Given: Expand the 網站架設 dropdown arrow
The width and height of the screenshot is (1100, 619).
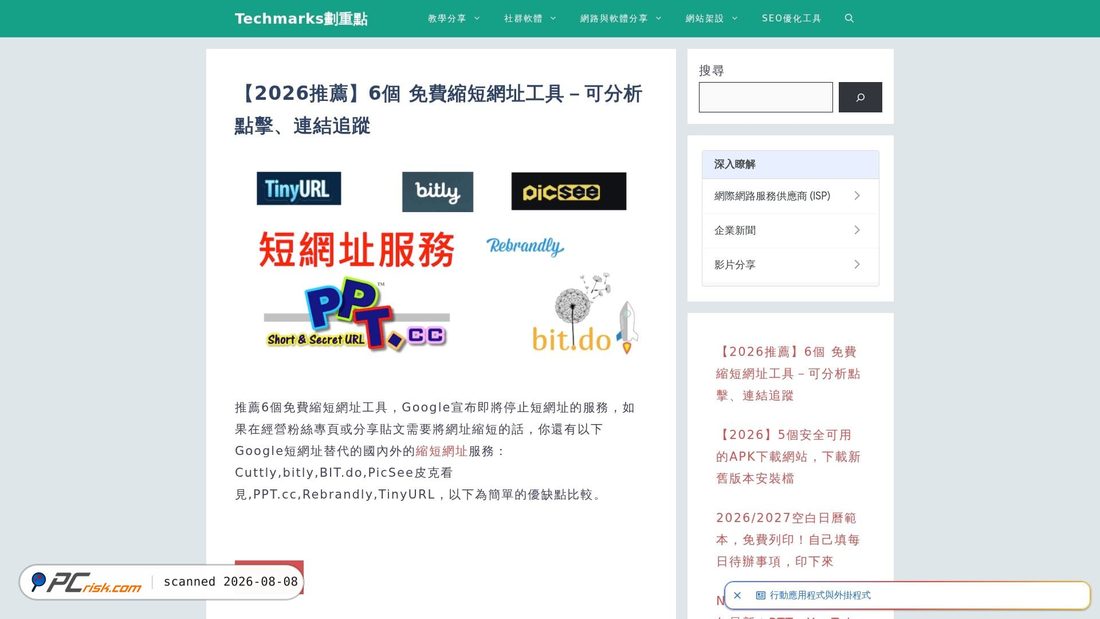Looking at the screenshot, I should (x=735, y=18).
